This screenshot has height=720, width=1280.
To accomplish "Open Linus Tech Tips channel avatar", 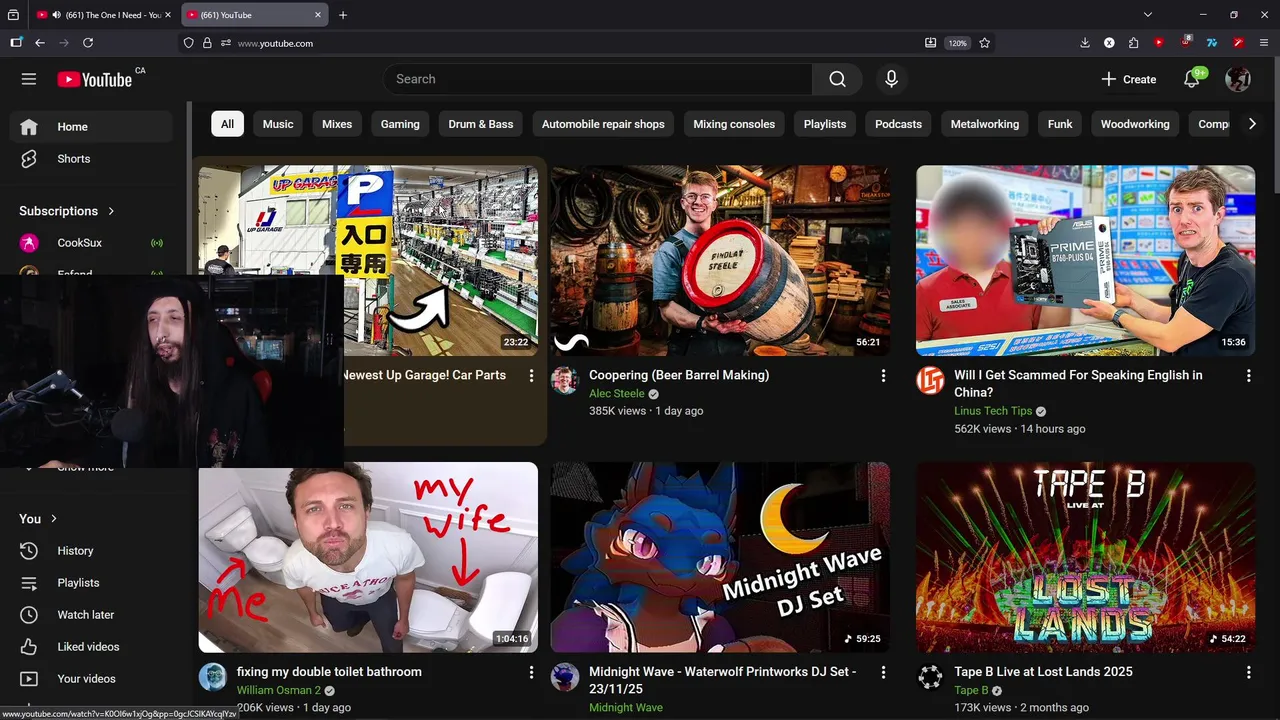I will [930, 380].
